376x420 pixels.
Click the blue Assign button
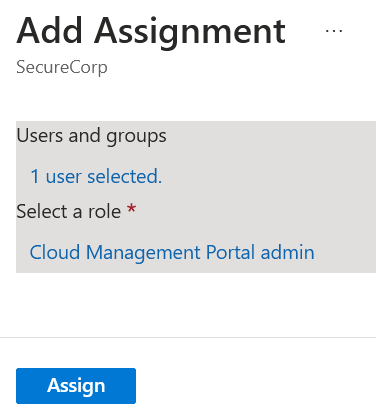[76, 386]
